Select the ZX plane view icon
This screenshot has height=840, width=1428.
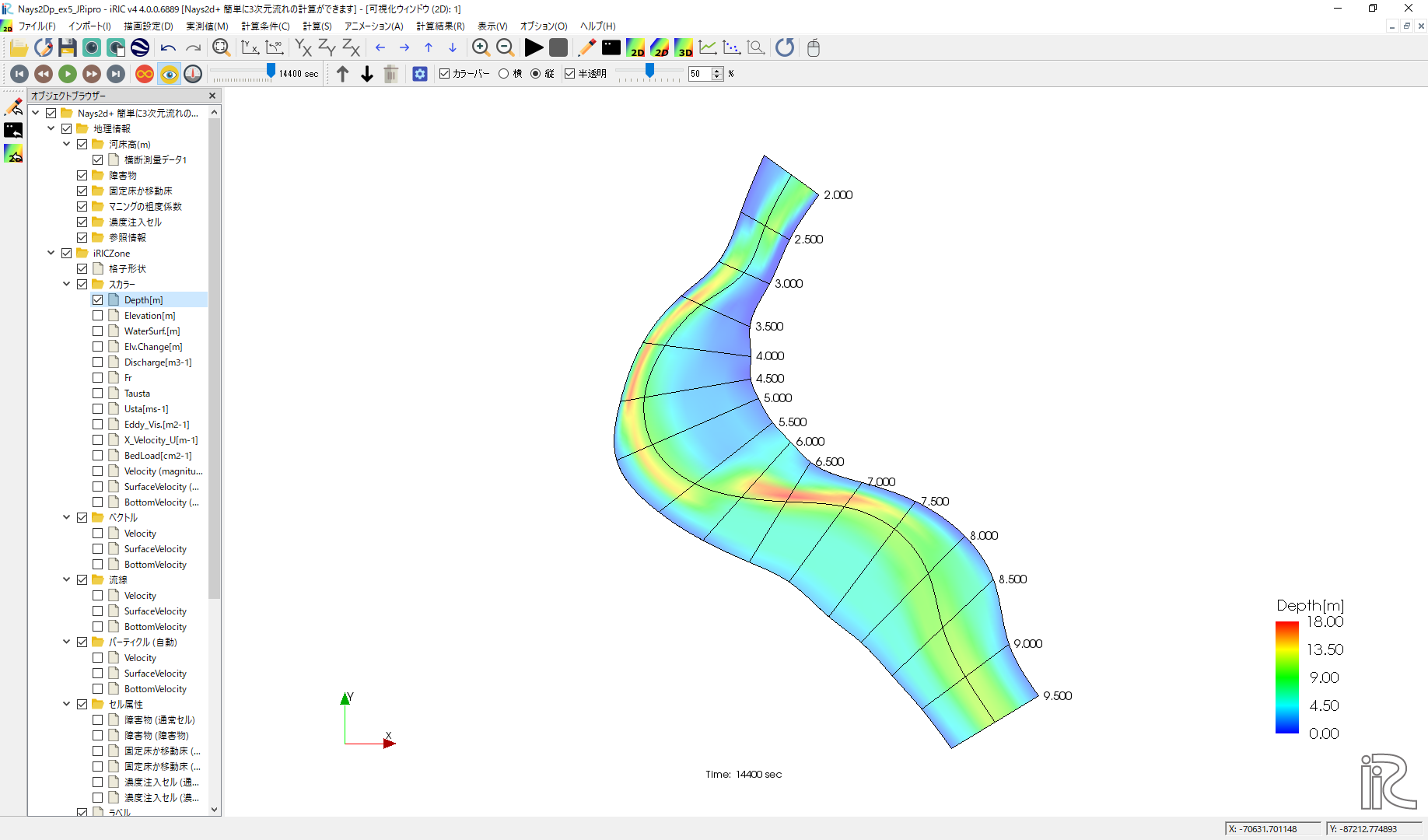[x=352, y=47]
